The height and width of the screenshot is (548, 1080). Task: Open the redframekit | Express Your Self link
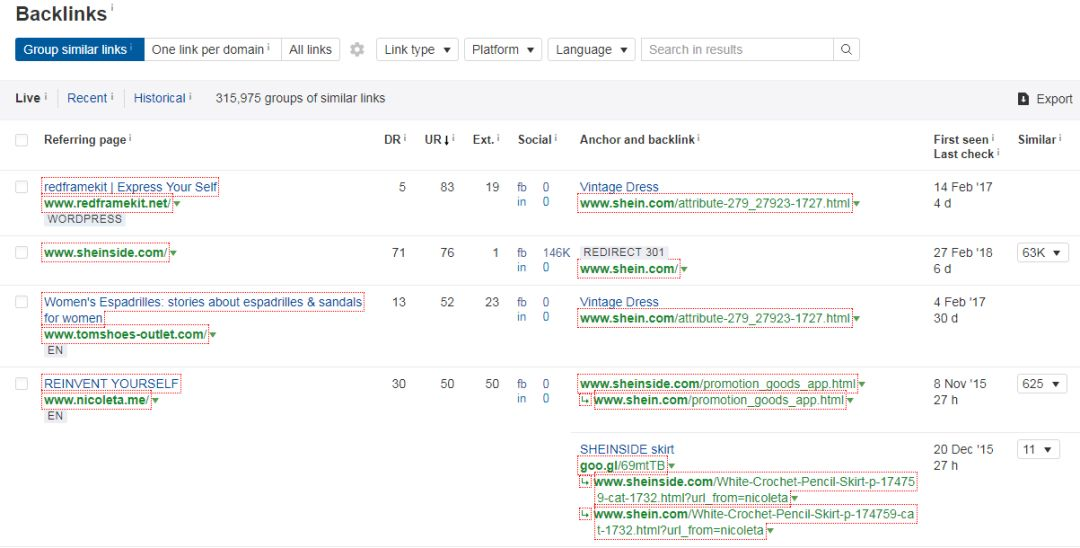coord(130,187)
